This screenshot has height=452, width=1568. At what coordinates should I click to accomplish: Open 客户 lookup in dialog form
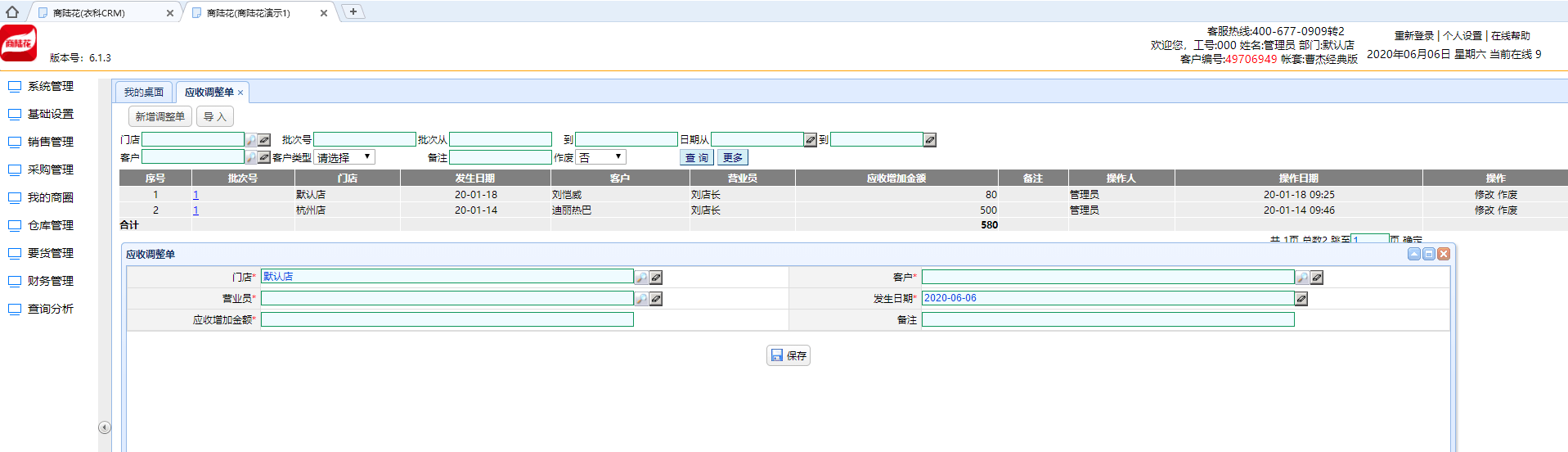click(1302, 278)
